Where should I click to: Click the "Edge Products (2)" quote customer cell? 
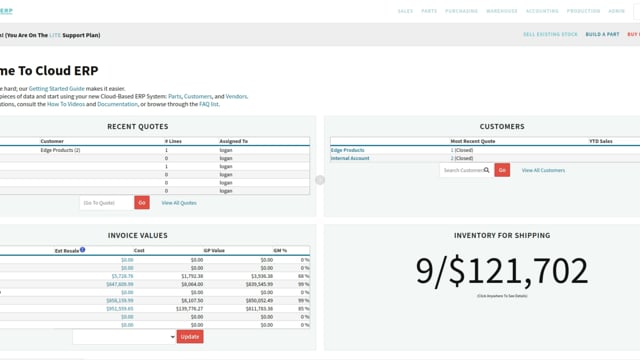pos(60,150)
